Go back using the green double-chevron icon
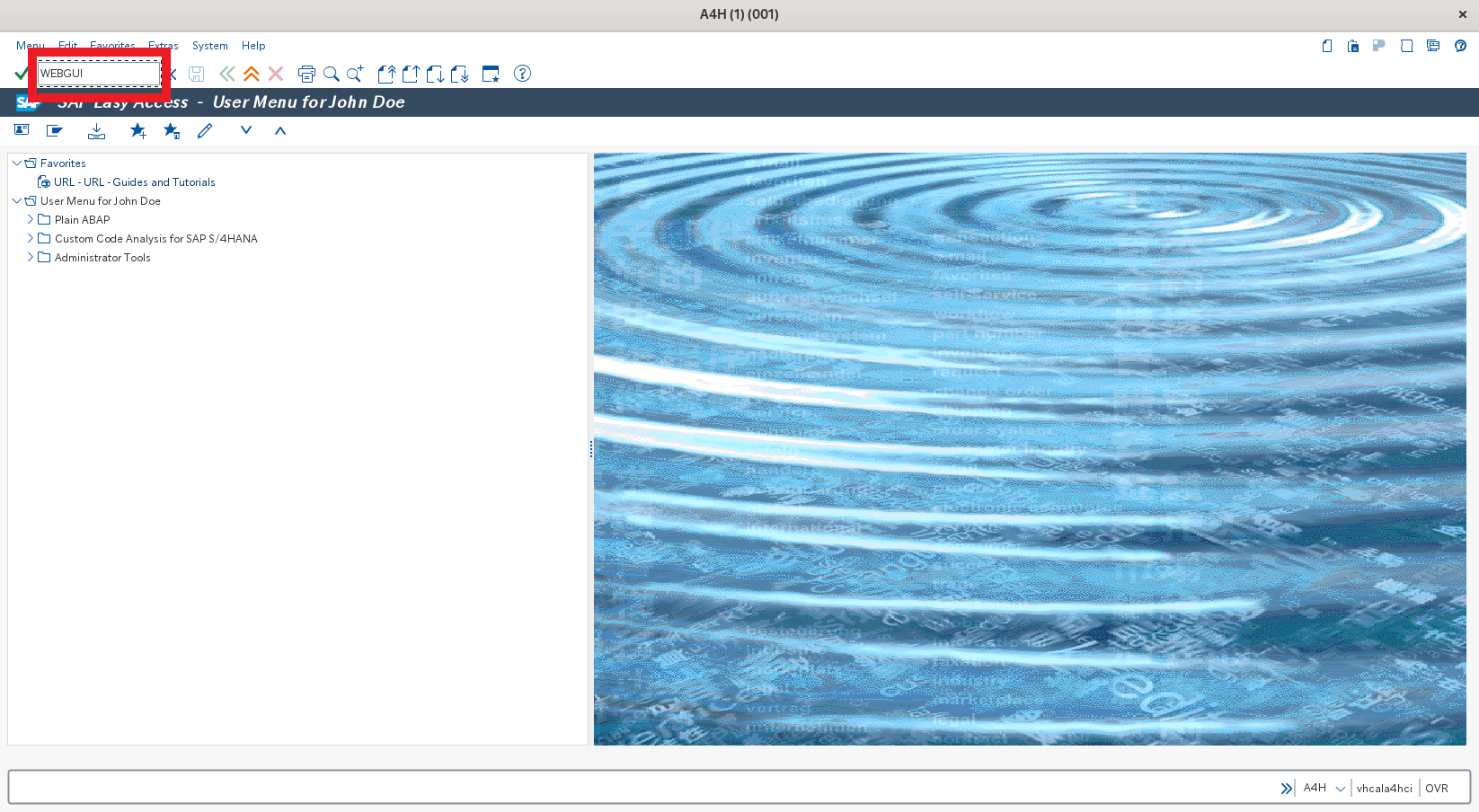Image resolution: width=1479 pixels, height=812 pixels. pos(227,74)
